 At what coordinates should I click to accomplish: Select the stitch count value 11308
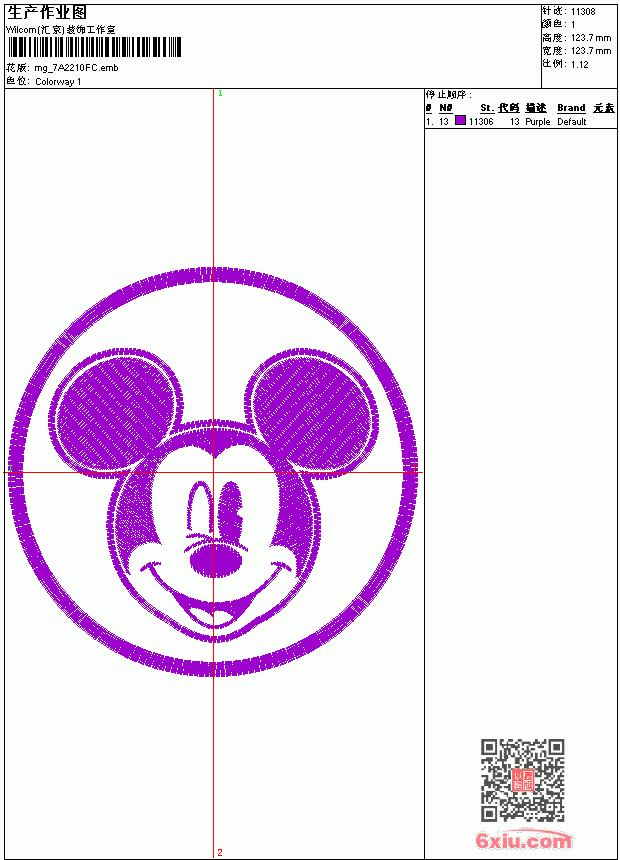click(x=583, y=12)
